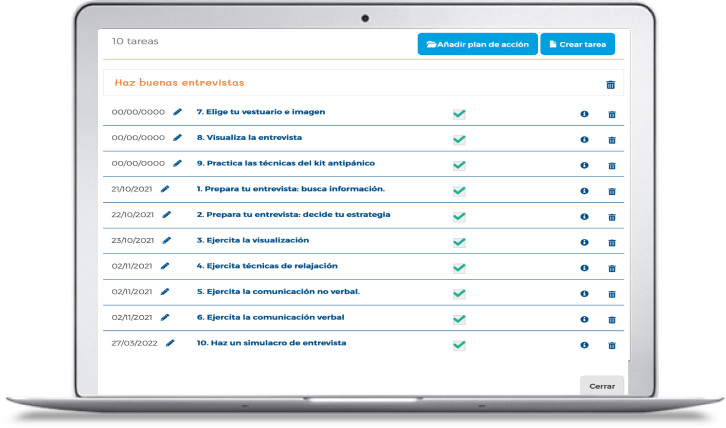Viewport: 726px width, 428px height.
Task: Open task '1. Prepara tu entrevista: busca información'
Action: [290, 189]
